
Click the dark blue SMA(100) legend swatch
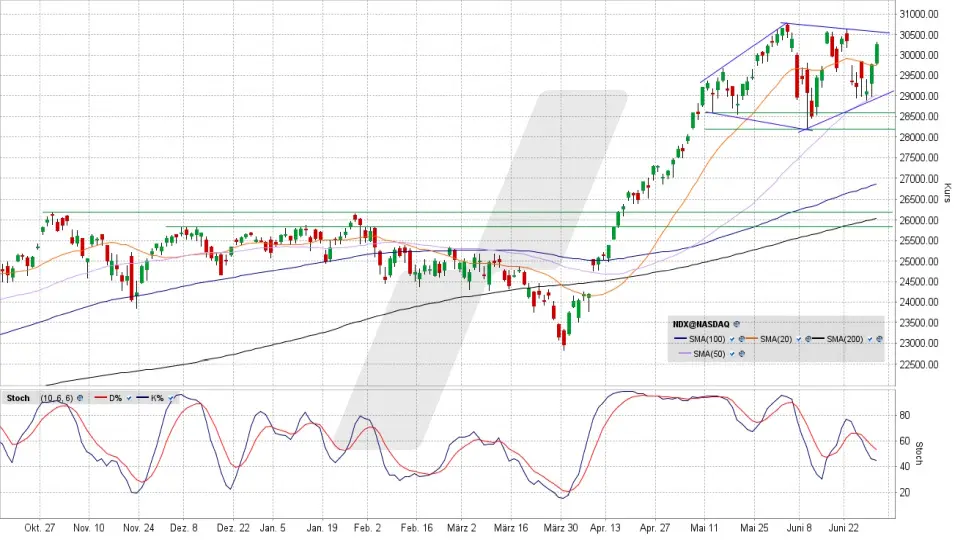680,338
